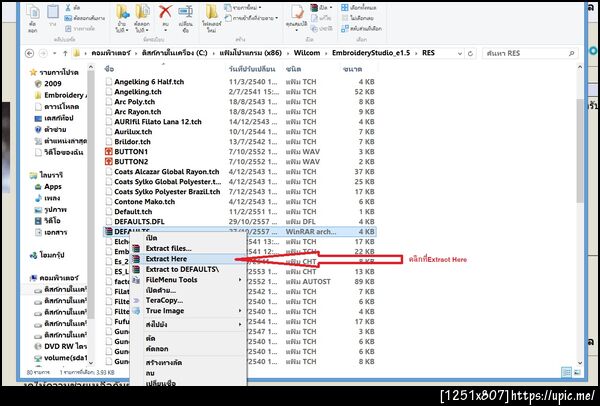Open the WinRAR Open dropdown in ribbon
This screenshot has width=600, height=406.
point(321,8)
